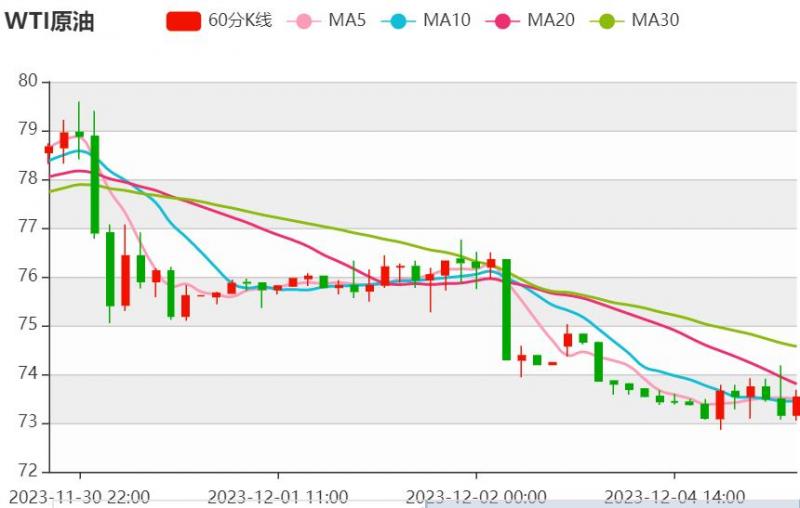Click the 80 y-axis label
This screenshot has height=508, width=800.
point(28,81)
